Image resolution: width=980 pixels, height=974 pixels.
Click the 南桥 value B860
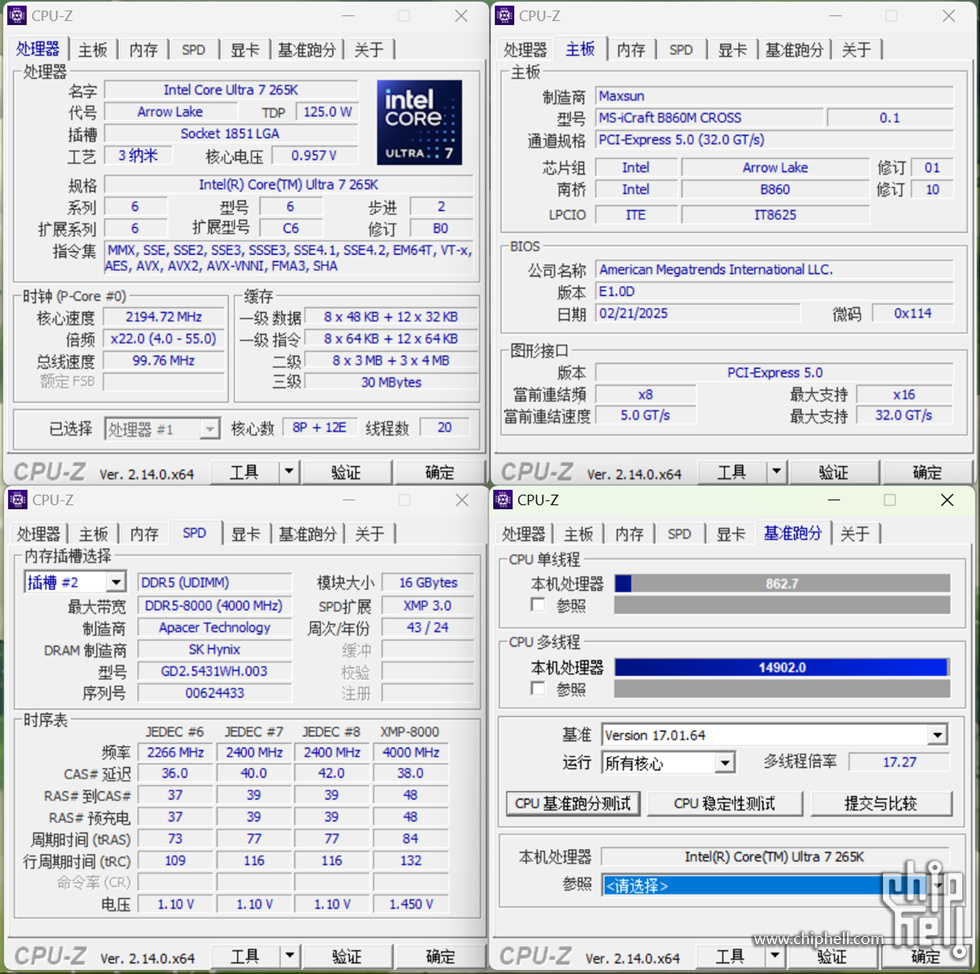775,189
